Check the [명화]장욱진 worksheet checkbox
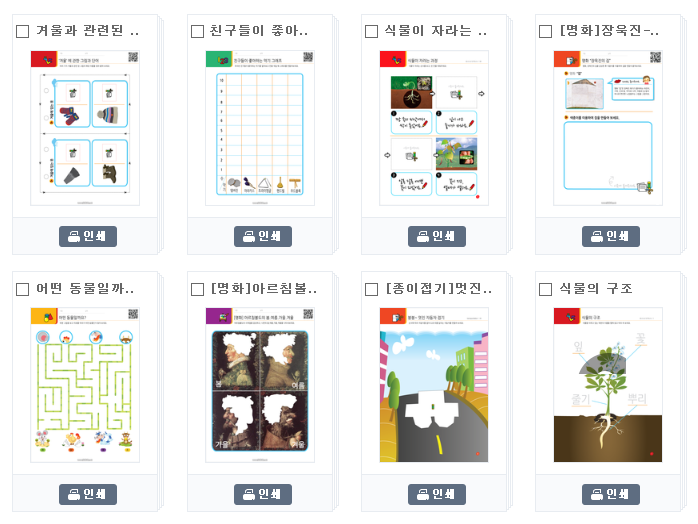 click(545, 31)
